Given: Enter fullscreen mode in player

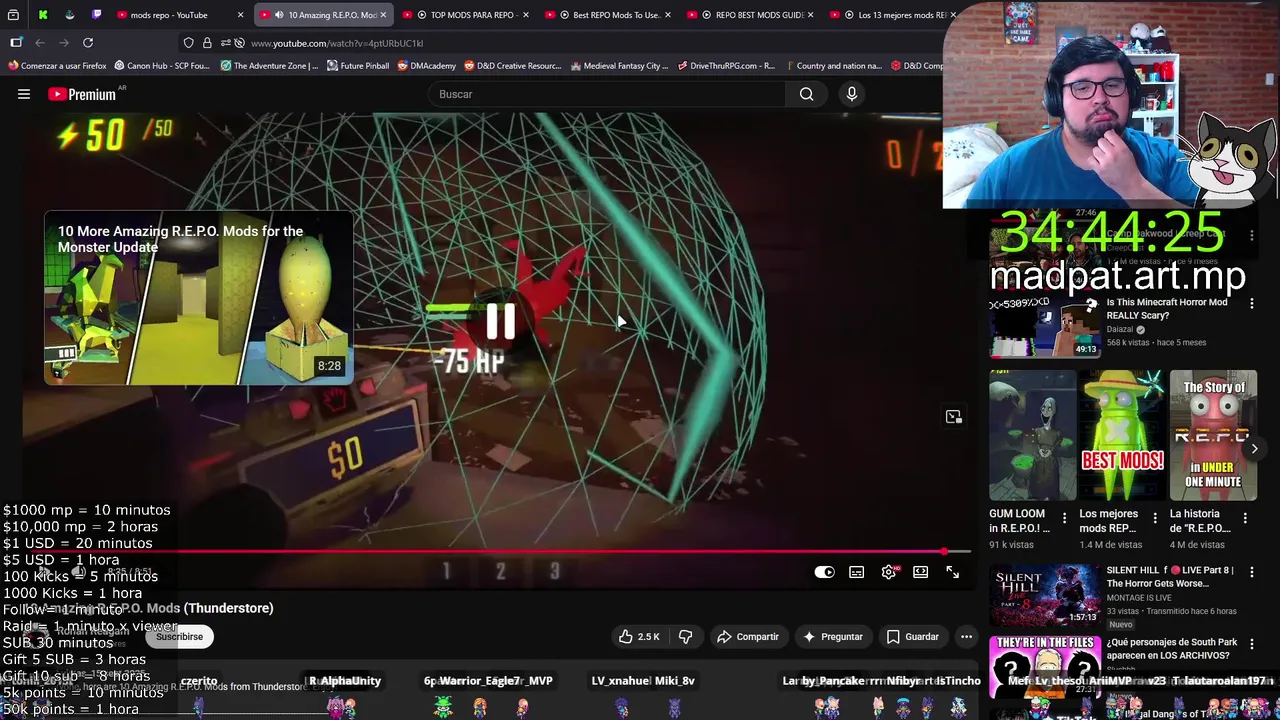Looking at the screenshot, I should coord(952,572).
